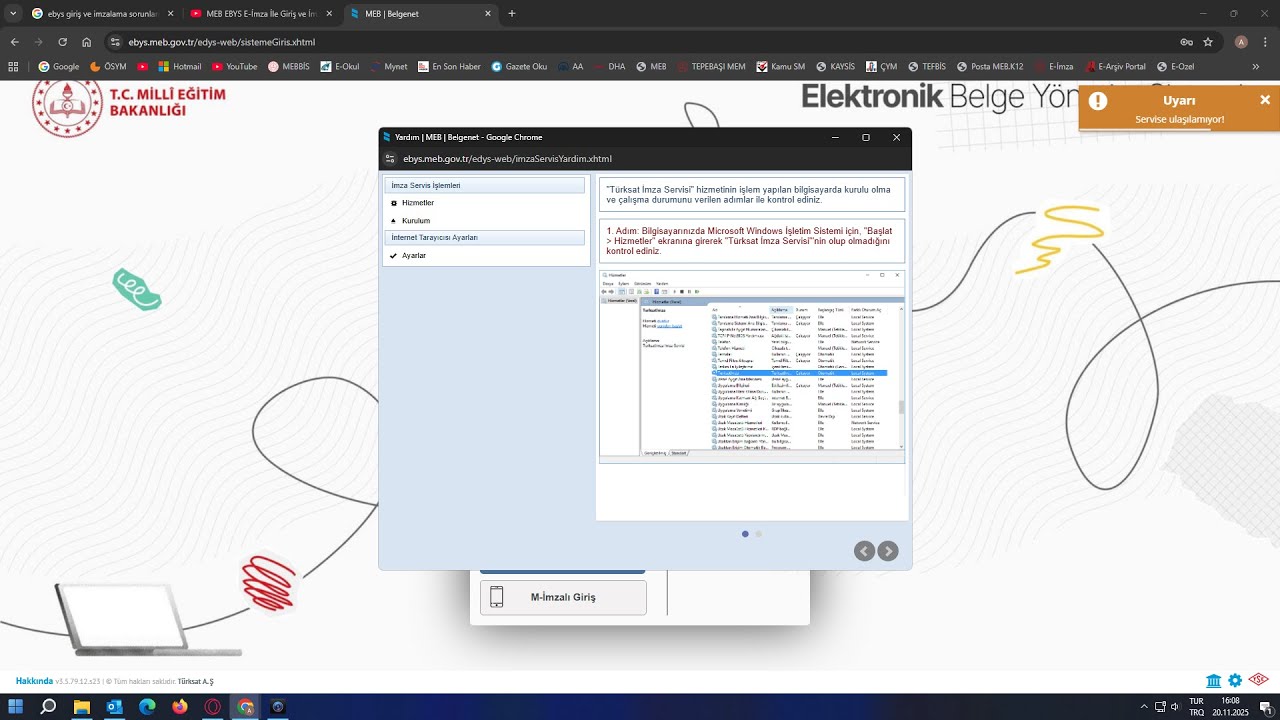Select the MEB | Belgenet tab

tap(421, 14)
